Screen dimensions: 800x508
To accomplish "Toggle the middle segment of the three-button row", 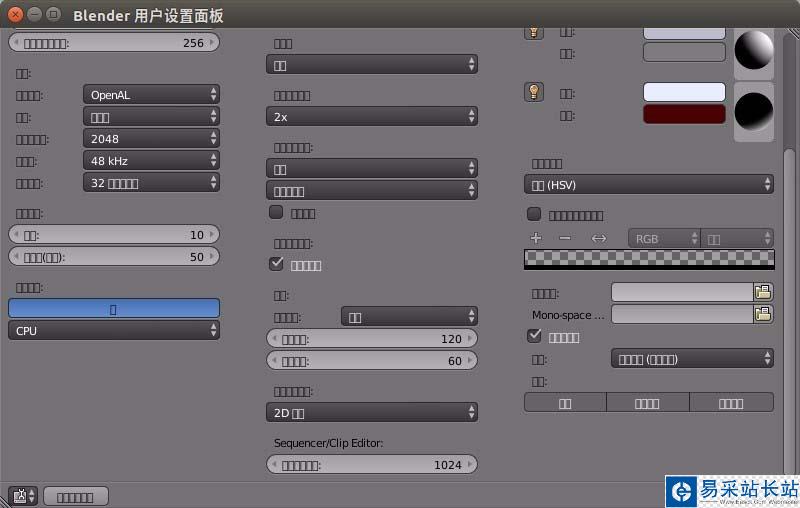I will coord(648,402).
